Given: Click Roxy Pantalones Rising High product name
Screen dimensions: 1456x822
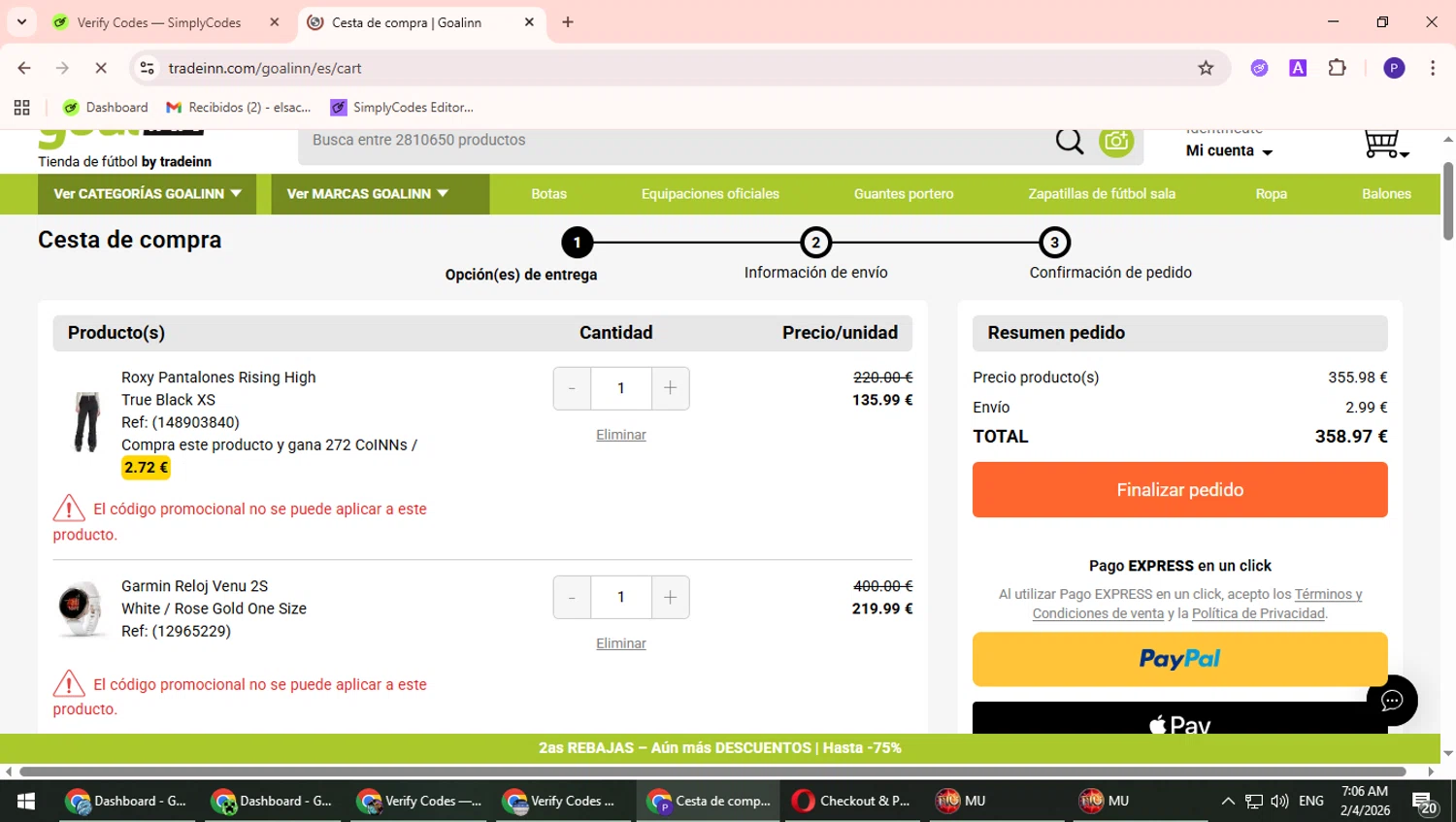Looking at the screenshot, I should (x=218, y=378).
